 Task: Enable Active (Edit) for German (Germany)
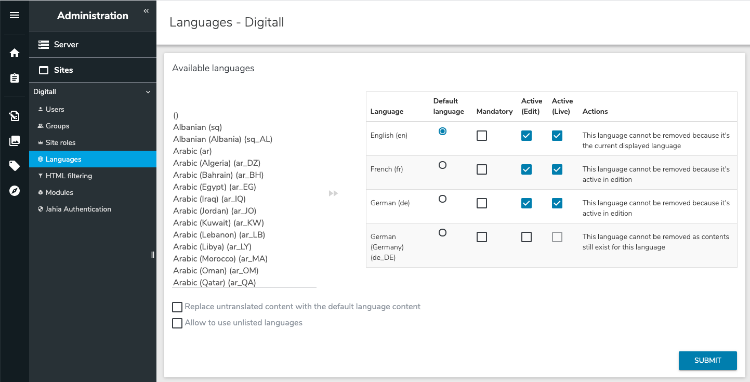point(526,237)
